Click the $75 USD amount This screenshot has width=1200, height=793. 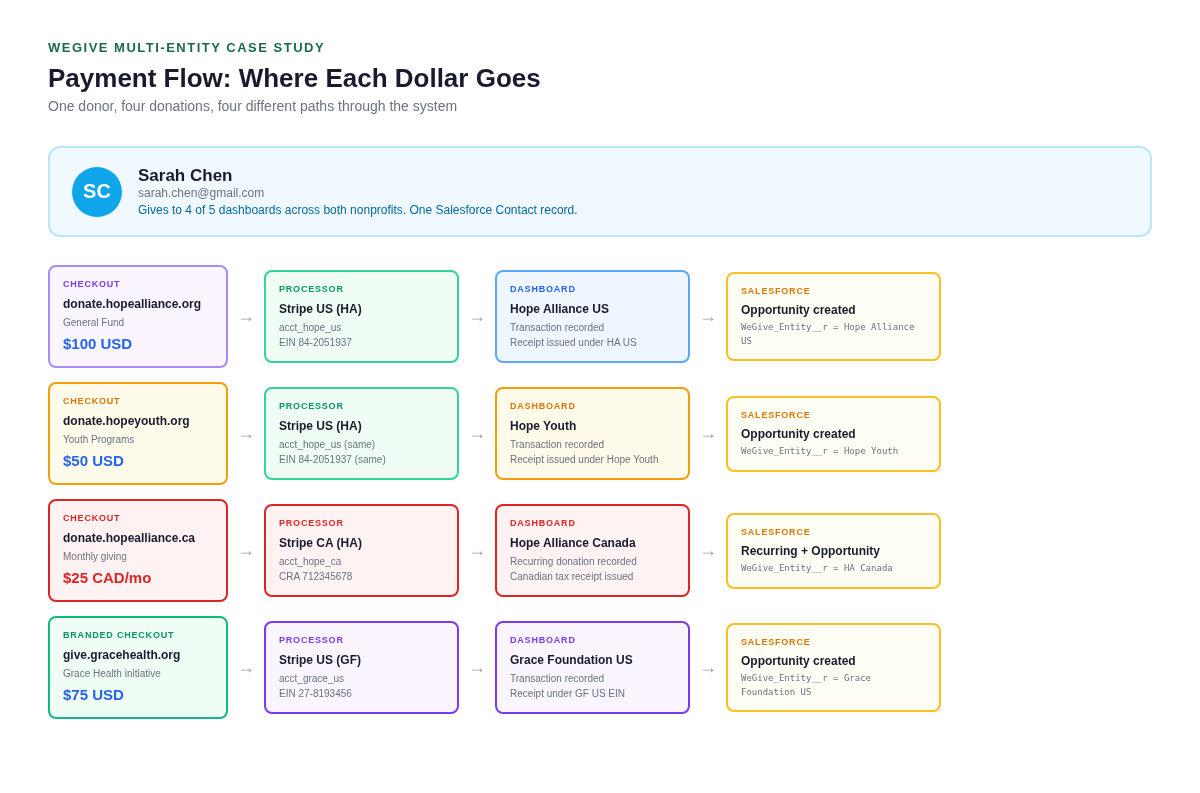click(x=93, y=695)
